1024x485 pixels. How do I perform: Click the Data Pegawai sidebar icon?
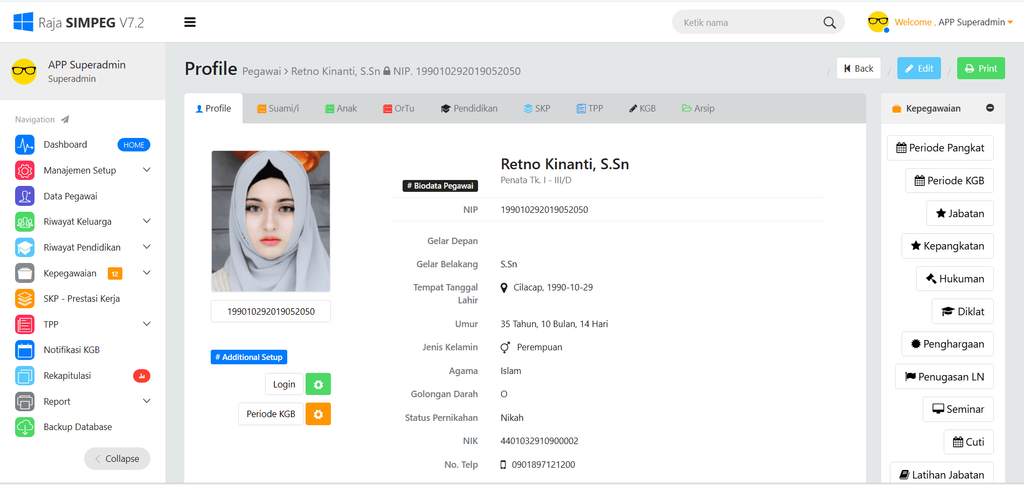(x=25, y=196)
